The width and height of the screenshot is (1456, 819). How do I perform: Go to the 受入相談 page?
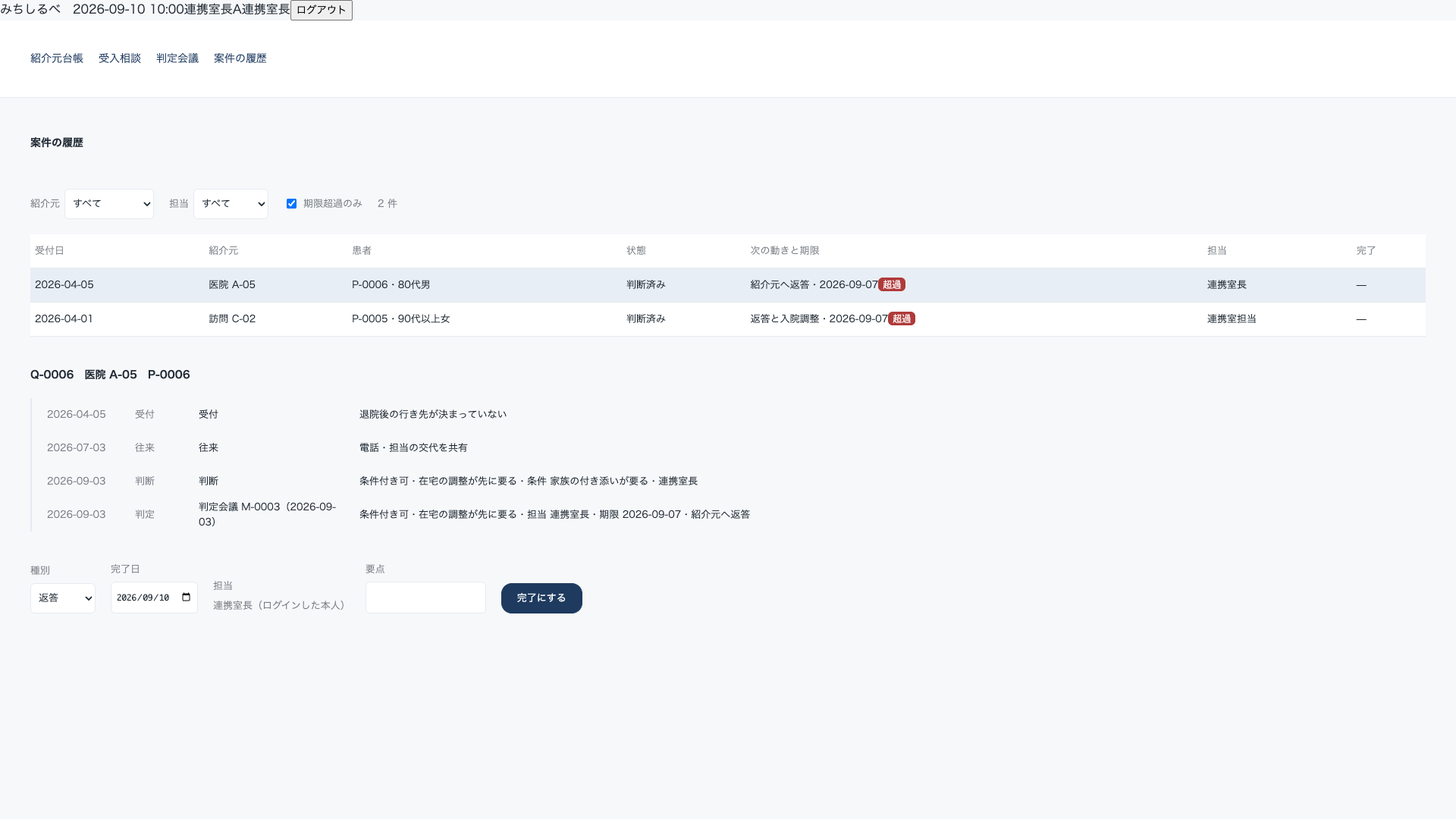point(120,58)
